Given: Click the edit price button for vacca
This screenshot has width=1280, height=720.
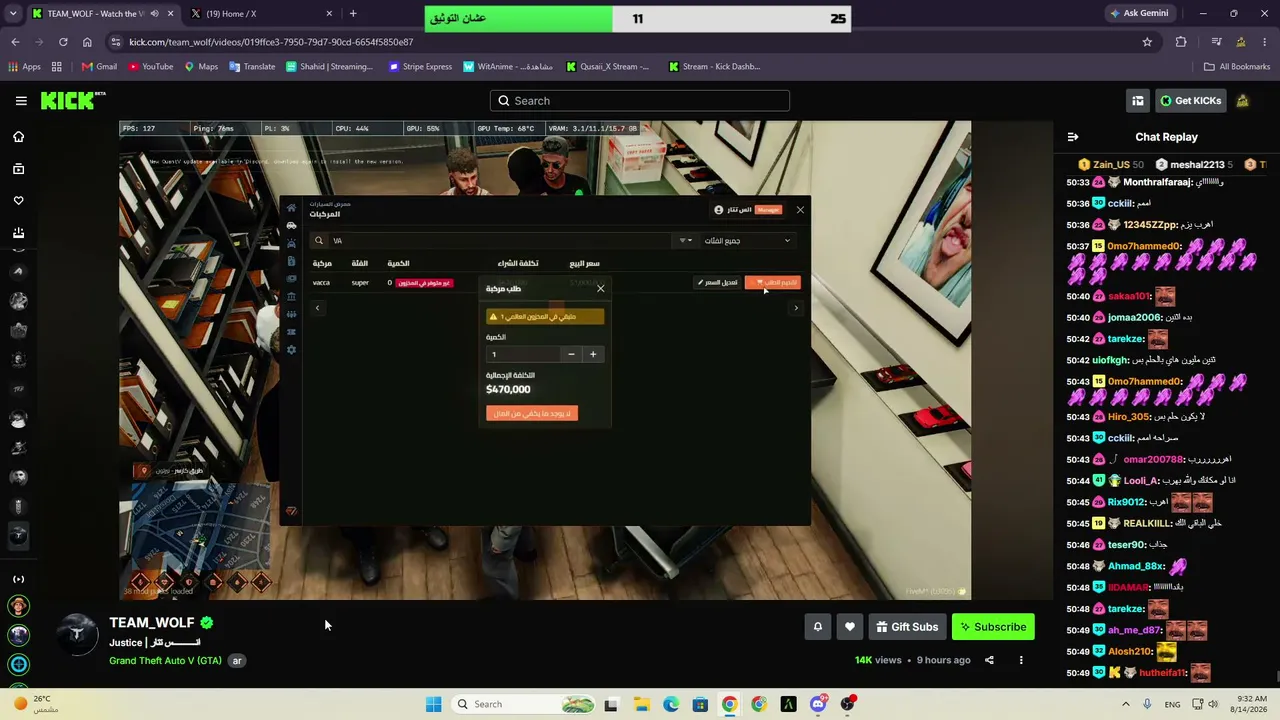Looking at the screenshot, I should 718,283.
